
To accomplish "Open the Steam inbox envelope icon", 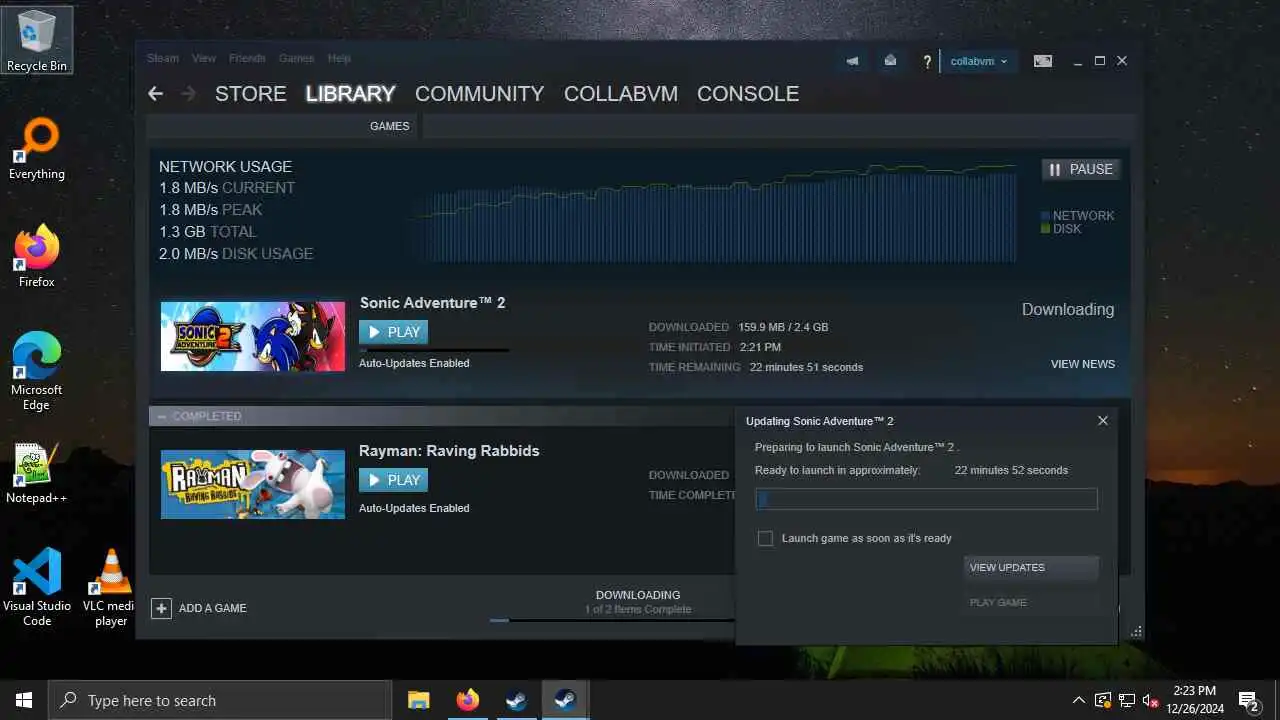I will click(890, 61).
